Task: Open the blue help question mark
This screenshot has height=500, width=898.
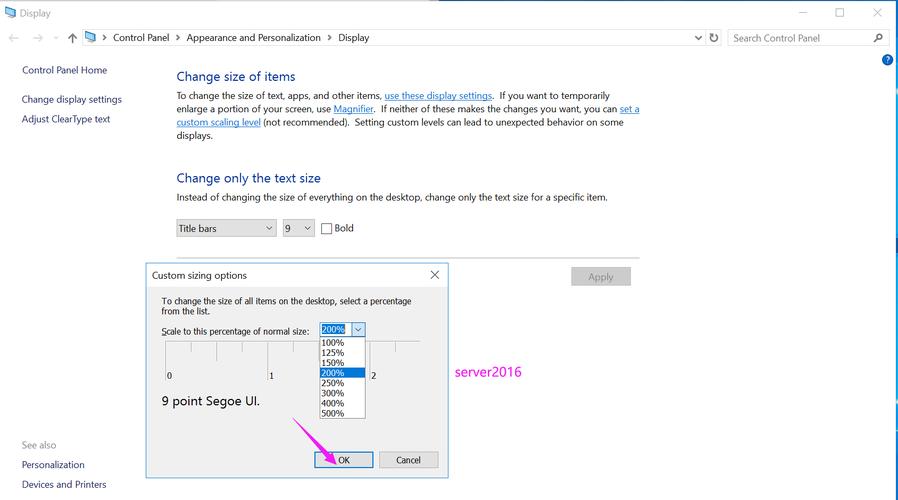Action: point(887,60)
